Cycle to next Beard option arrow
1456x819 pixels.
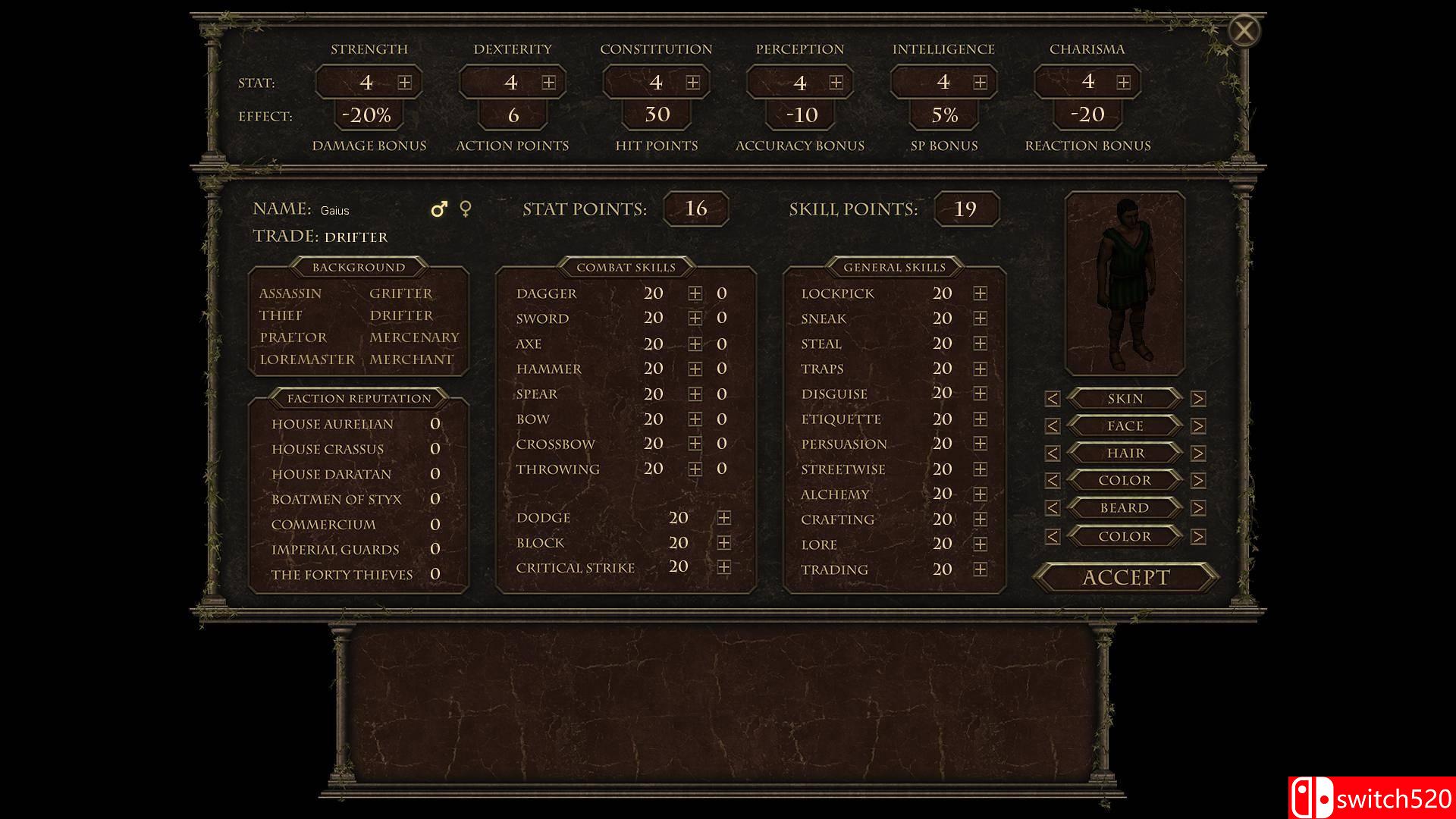tap(1197, 508)
